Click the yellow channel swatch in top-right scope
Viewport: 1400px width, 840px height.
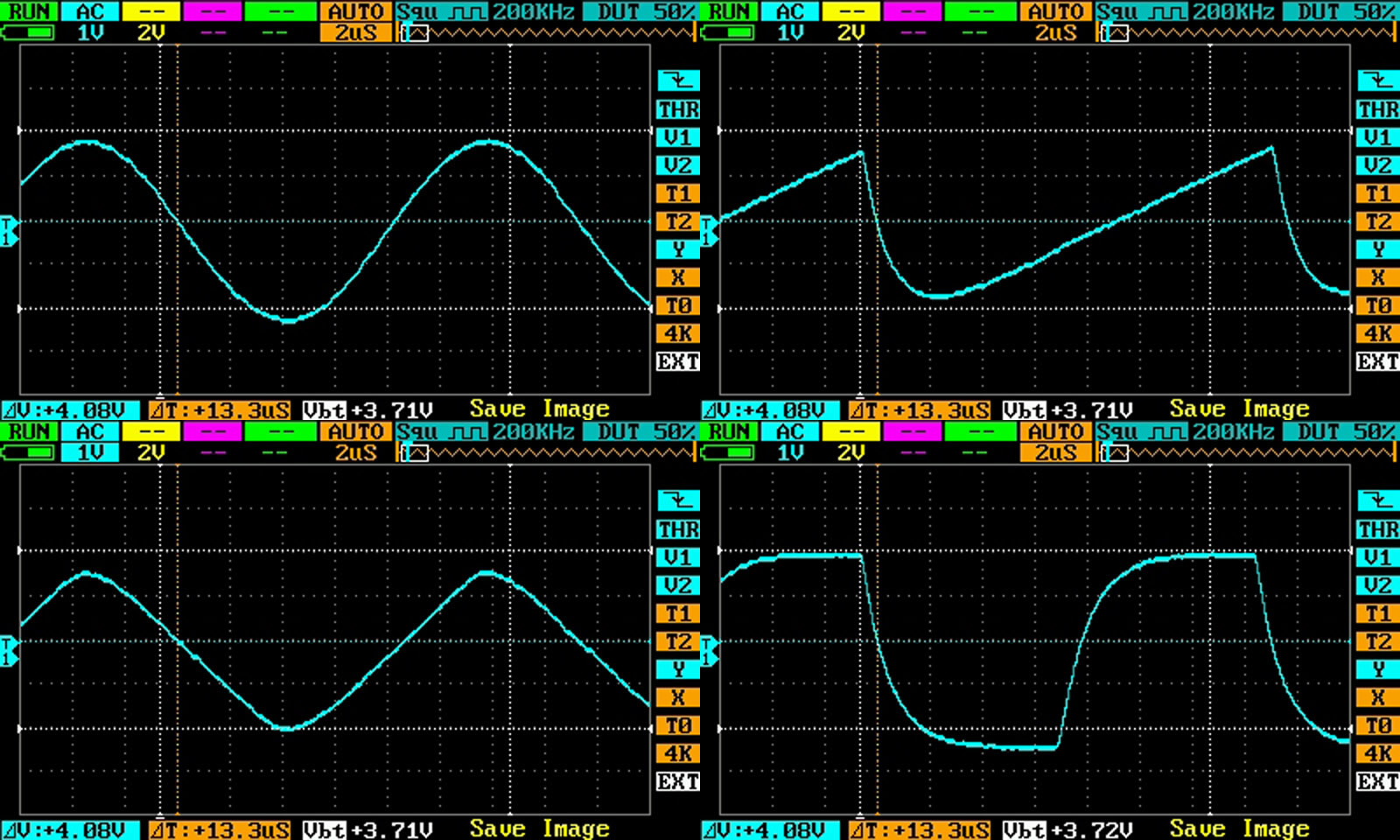[x=851, y=12]
